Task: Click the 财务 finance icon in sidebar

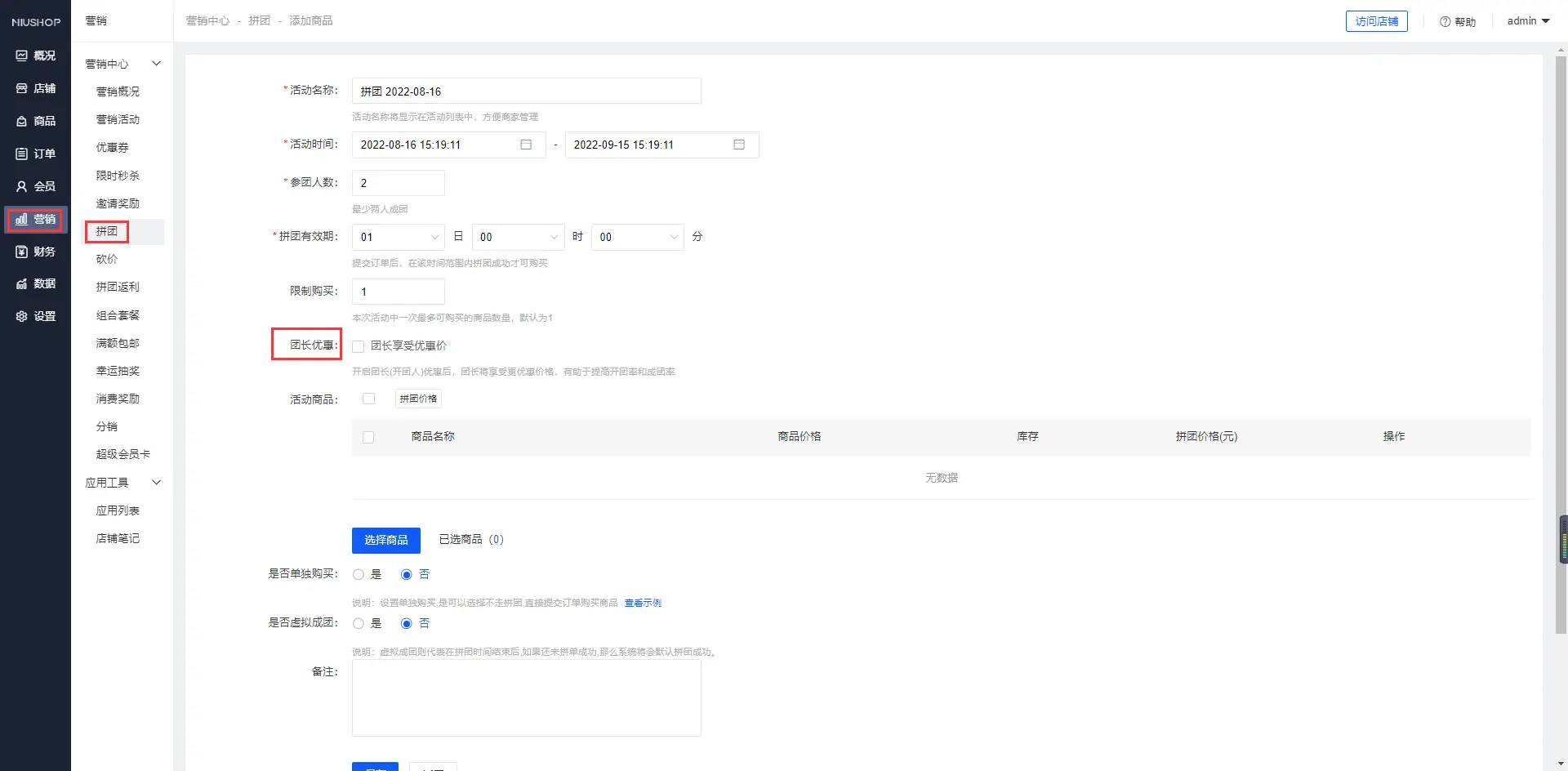Action: [x=22, y=252]
